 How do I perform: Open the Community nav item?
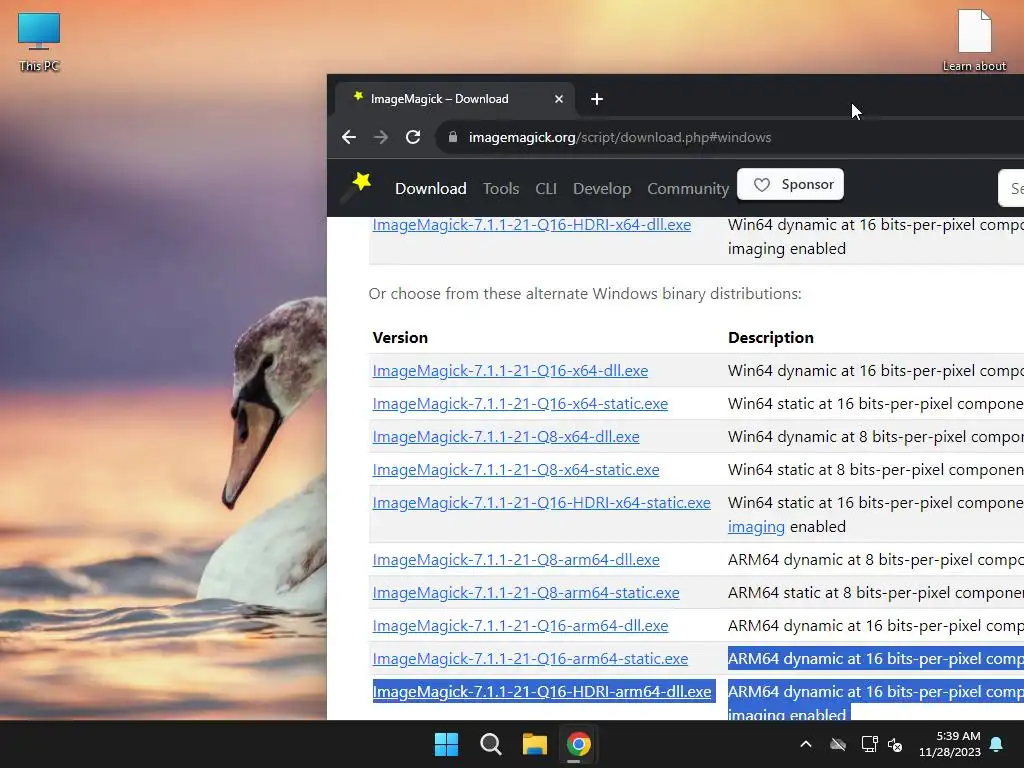point(688,189)
